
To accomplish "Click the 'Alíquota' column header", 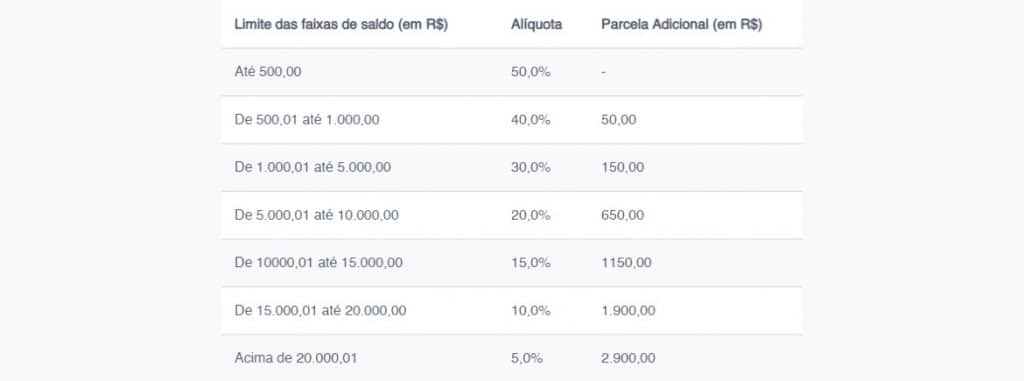I will click(537, 25).
